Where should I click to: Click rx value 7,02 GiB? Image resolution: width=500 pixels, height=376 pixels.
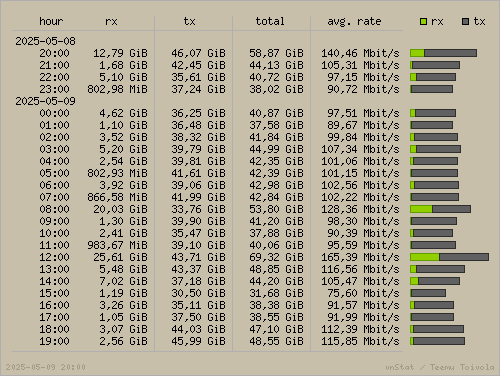pyautogui.click(x=123, y=281)
